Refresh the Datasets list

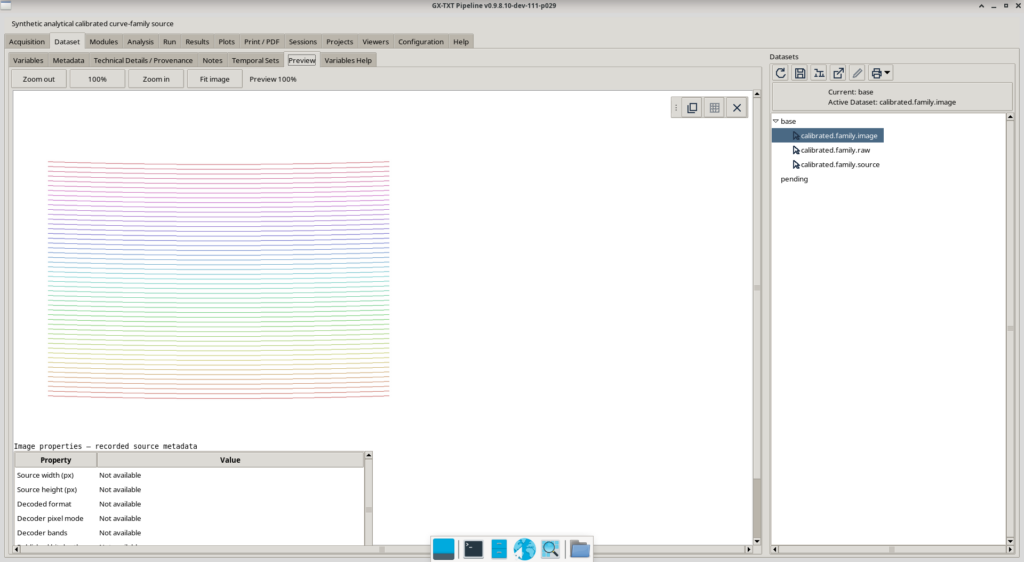click(780, 73)
